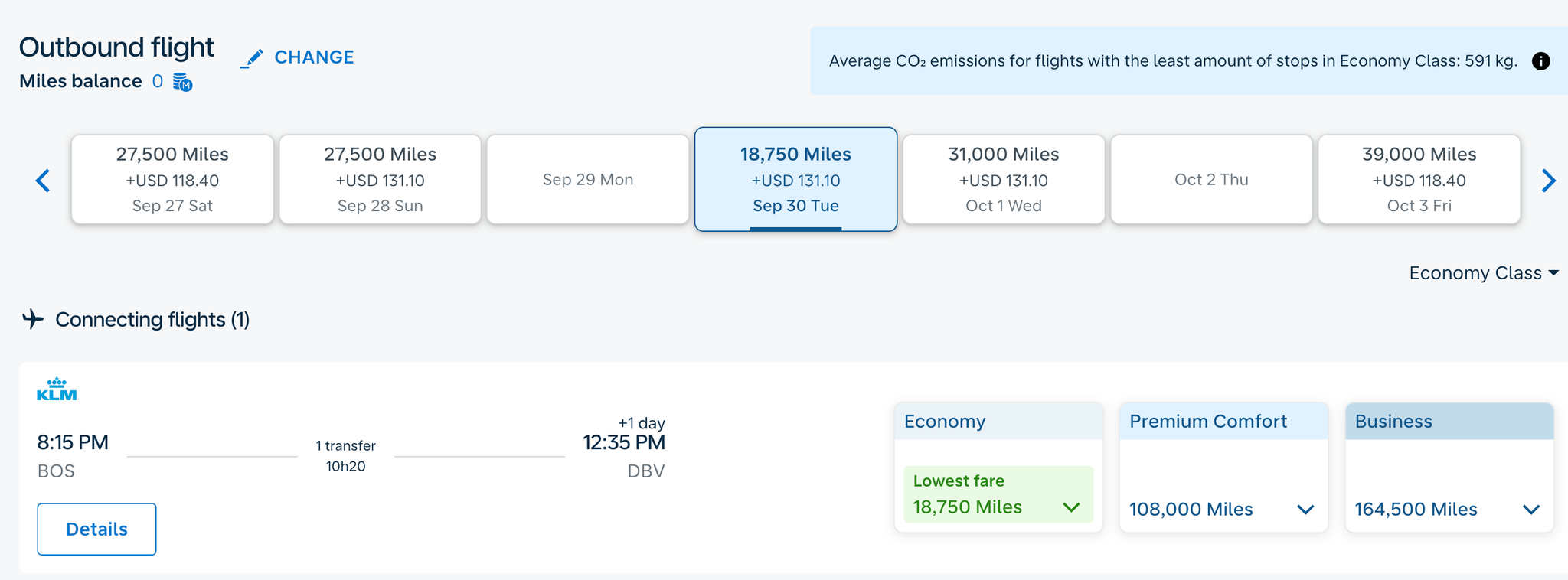
Task: Select the Oct 3 Fri date card
Action: point(1419,179)
